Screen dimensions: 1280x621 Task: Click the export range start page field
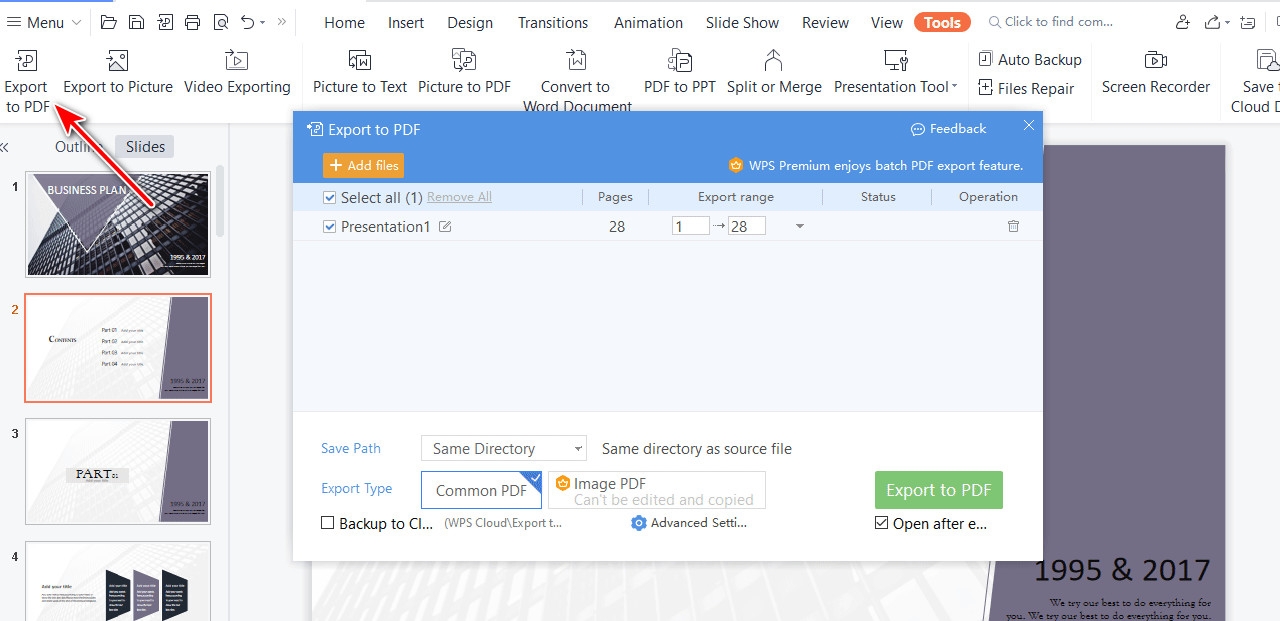click(691, 227)
